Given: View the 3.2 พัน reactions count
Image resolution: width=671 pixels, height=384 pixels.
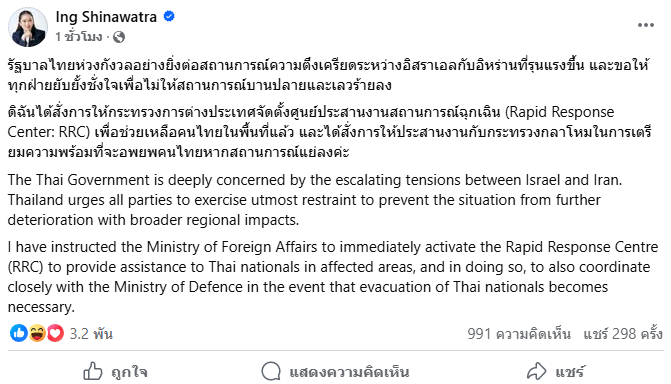Looking at the screenshot, I should (91, 333).
